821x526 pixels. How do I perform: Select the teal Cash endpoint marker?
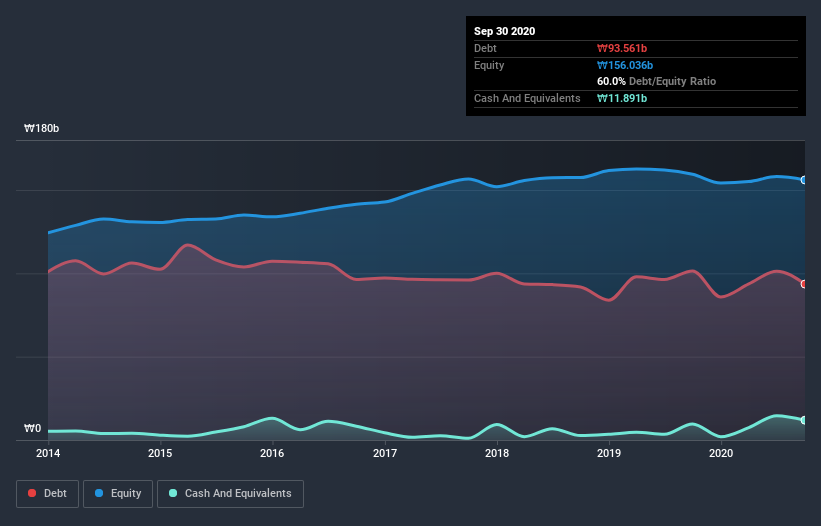coord(804,420)
